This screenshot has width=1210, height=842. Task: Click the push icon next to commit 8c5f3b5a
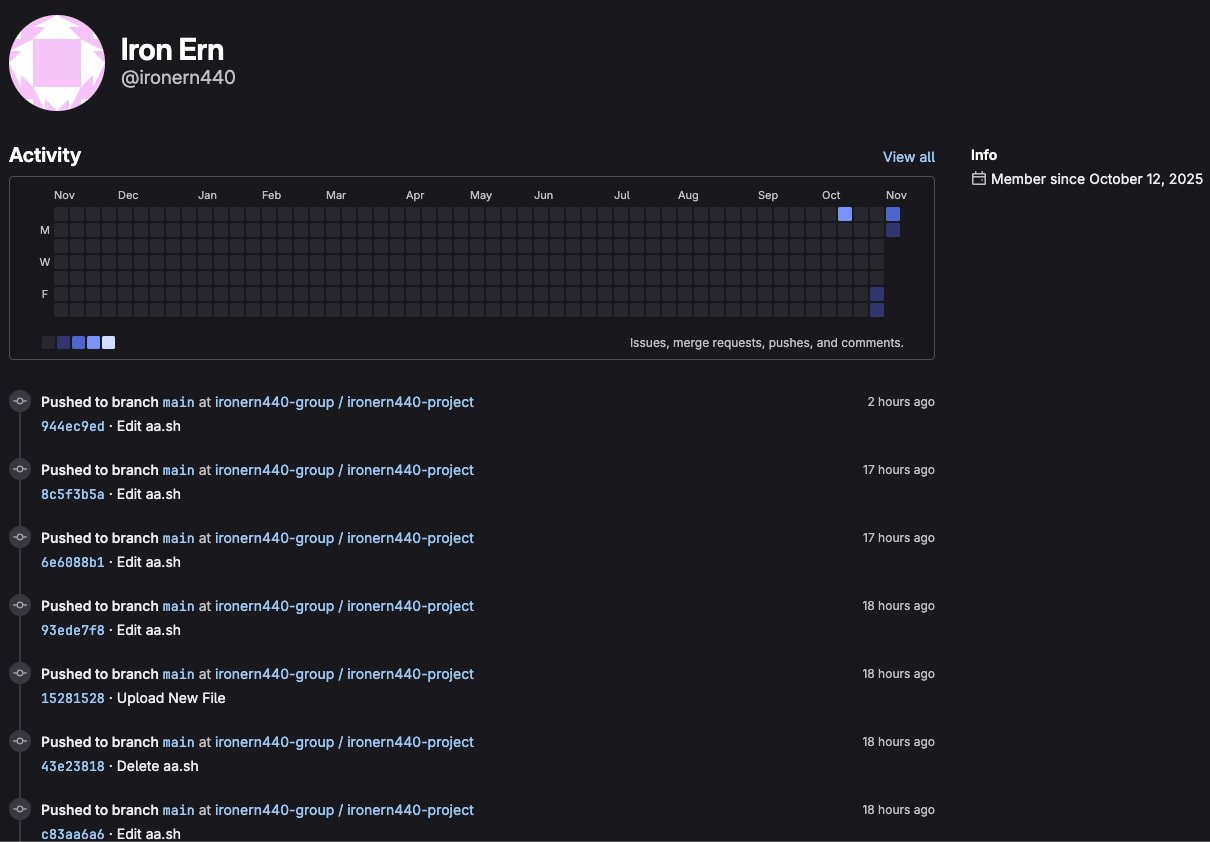[20, 468]
